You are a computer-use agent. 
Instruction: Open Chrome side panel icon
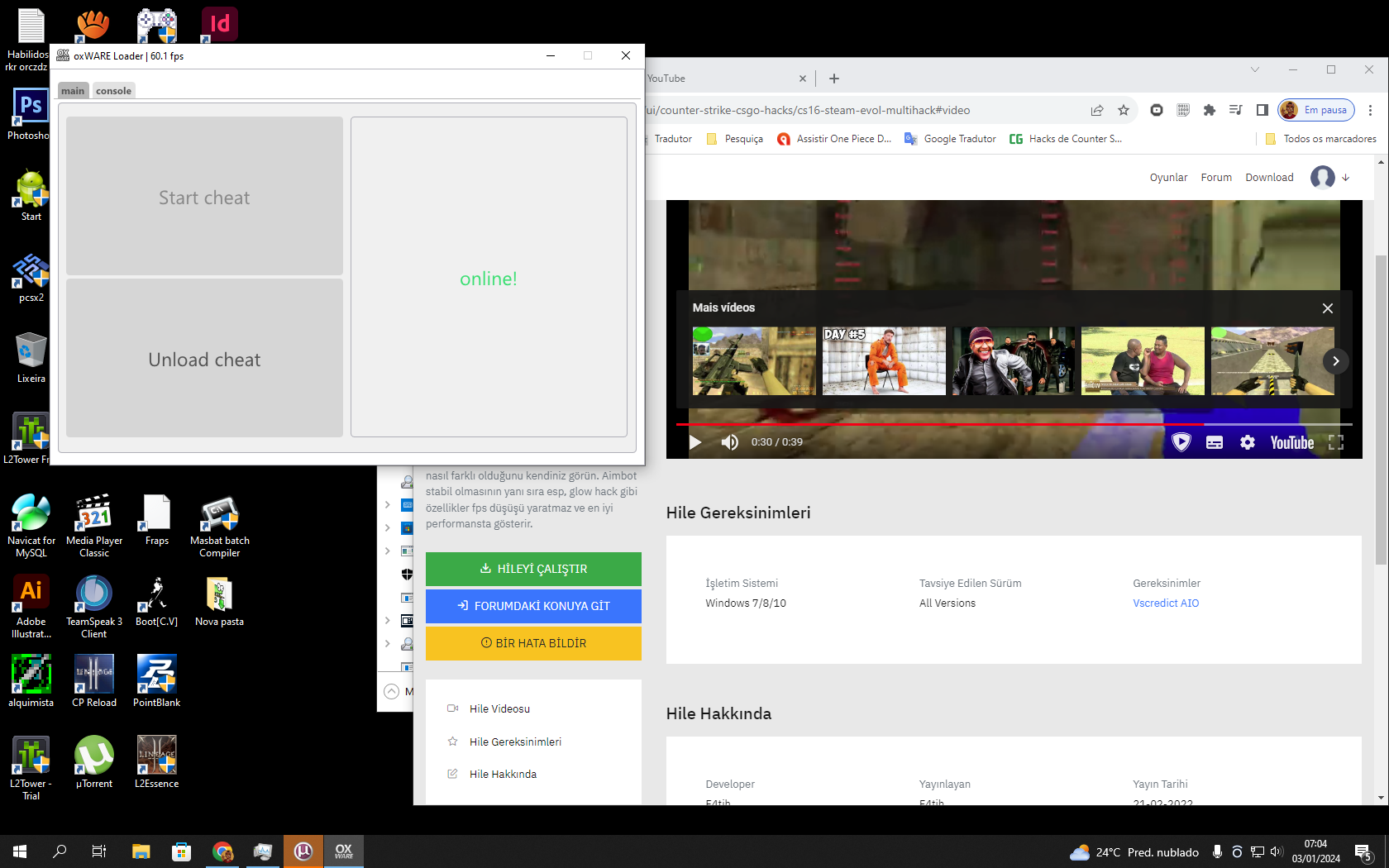point(1262,110)
